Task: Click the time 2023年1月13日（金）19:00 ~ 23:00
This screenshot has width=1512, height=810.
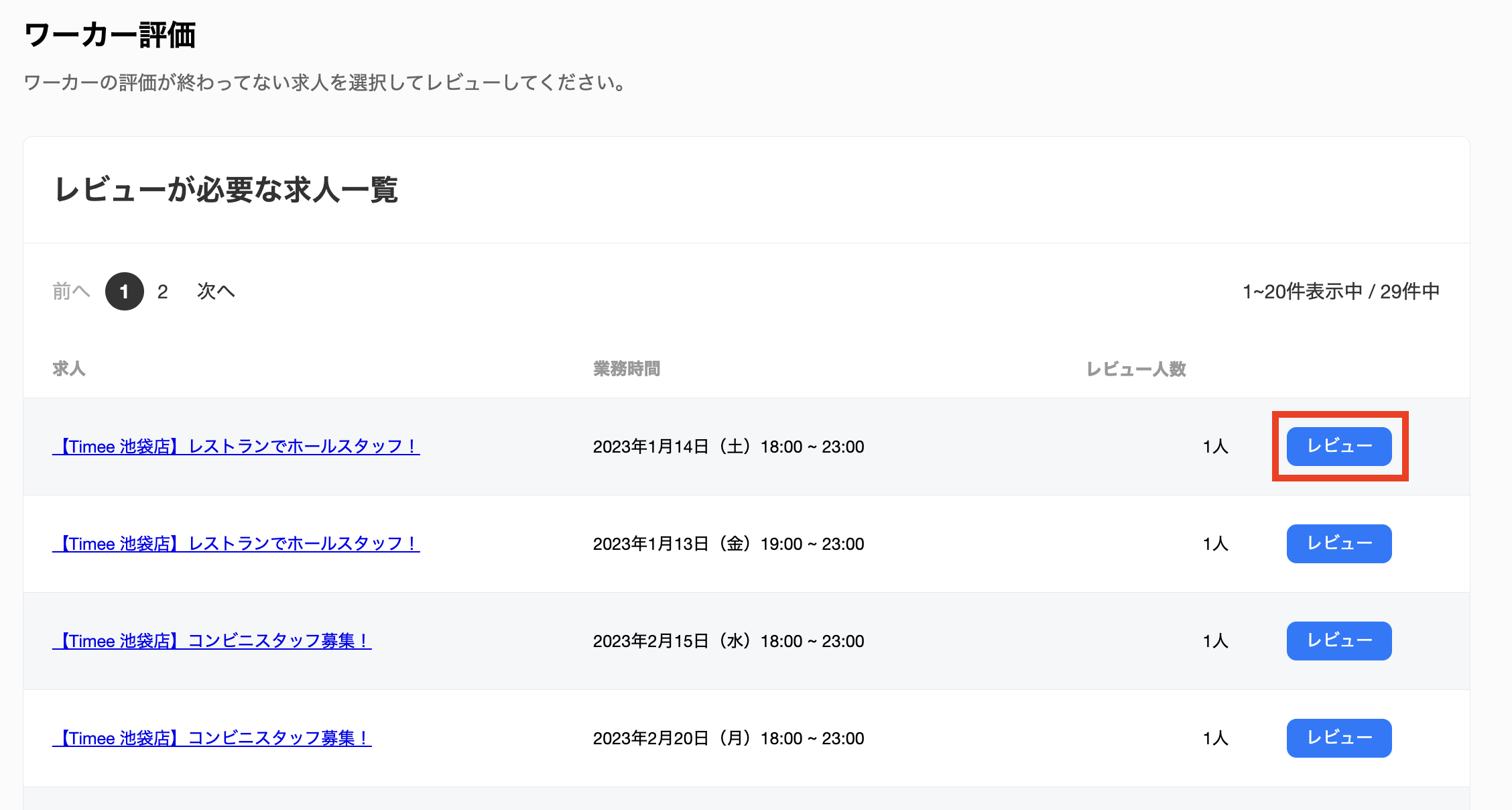Action: [729, 544]
